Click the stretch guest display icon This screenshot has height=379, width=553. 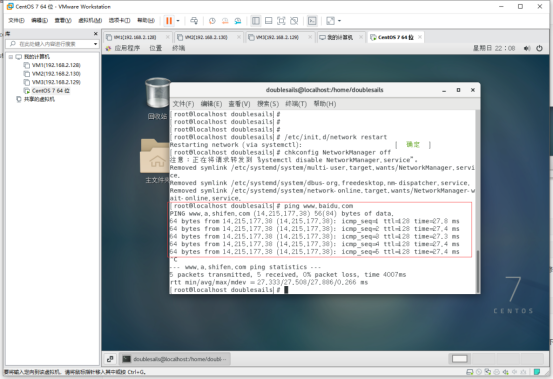(330, 21)
